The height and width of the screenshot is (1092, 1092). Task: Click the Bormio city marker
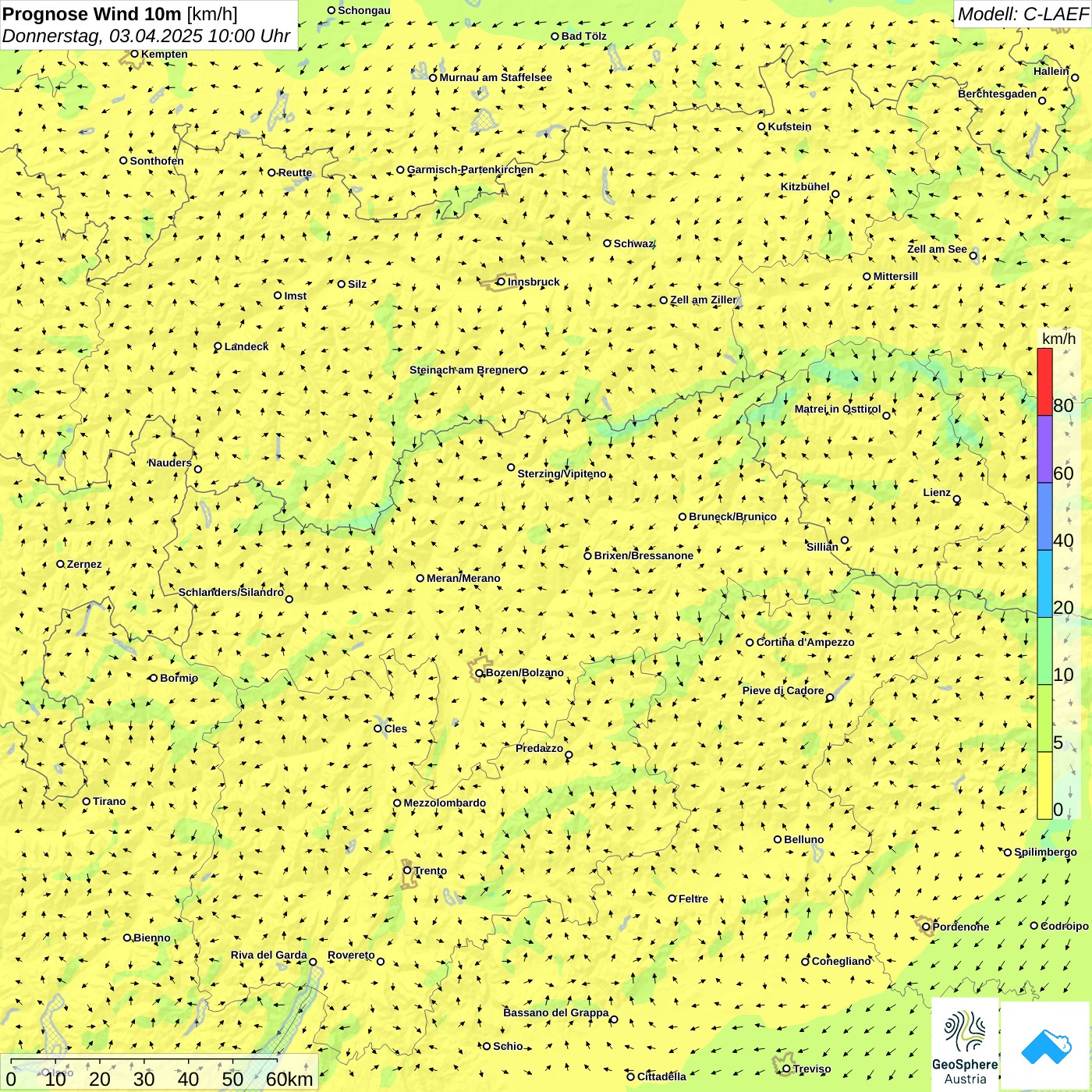[153, 678]
